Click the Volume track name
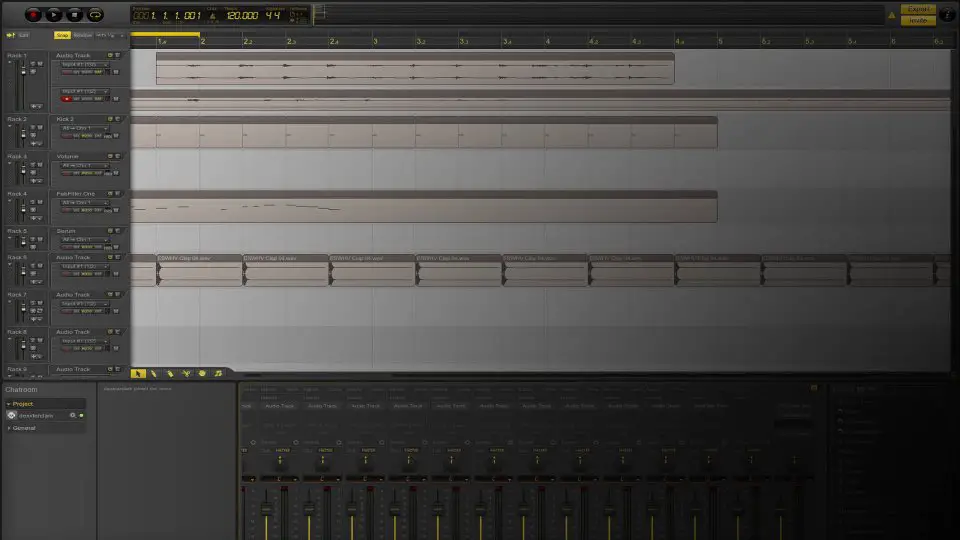 coord(67,156)
